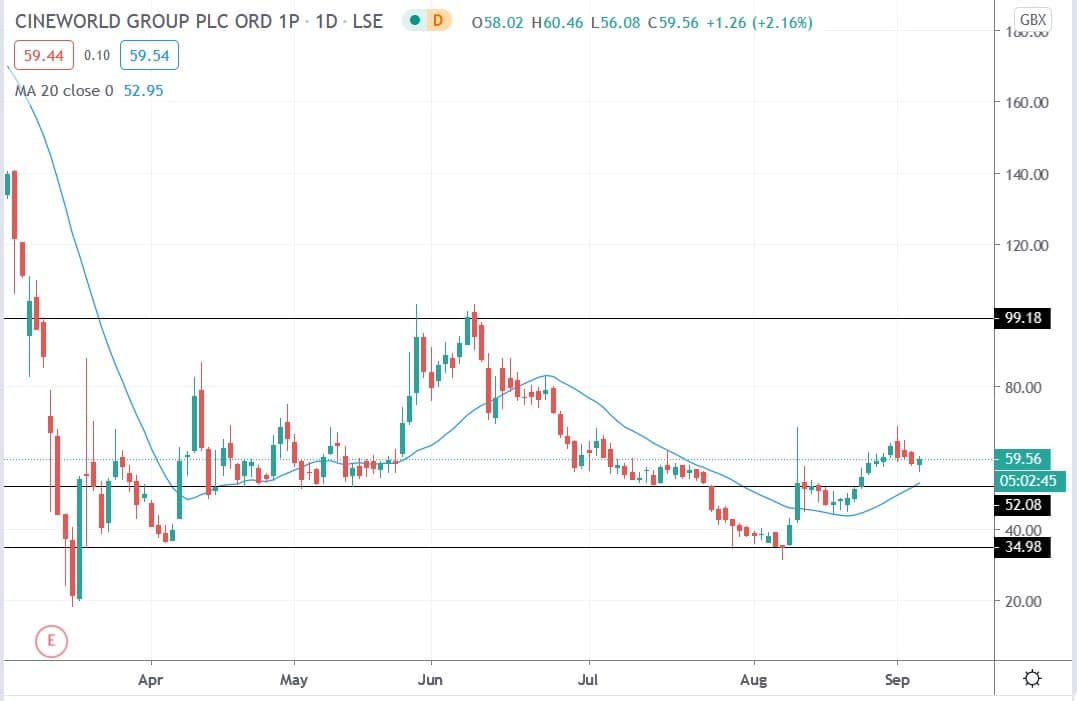Click the buy price 59.54 button

click(x=149, y=56)
